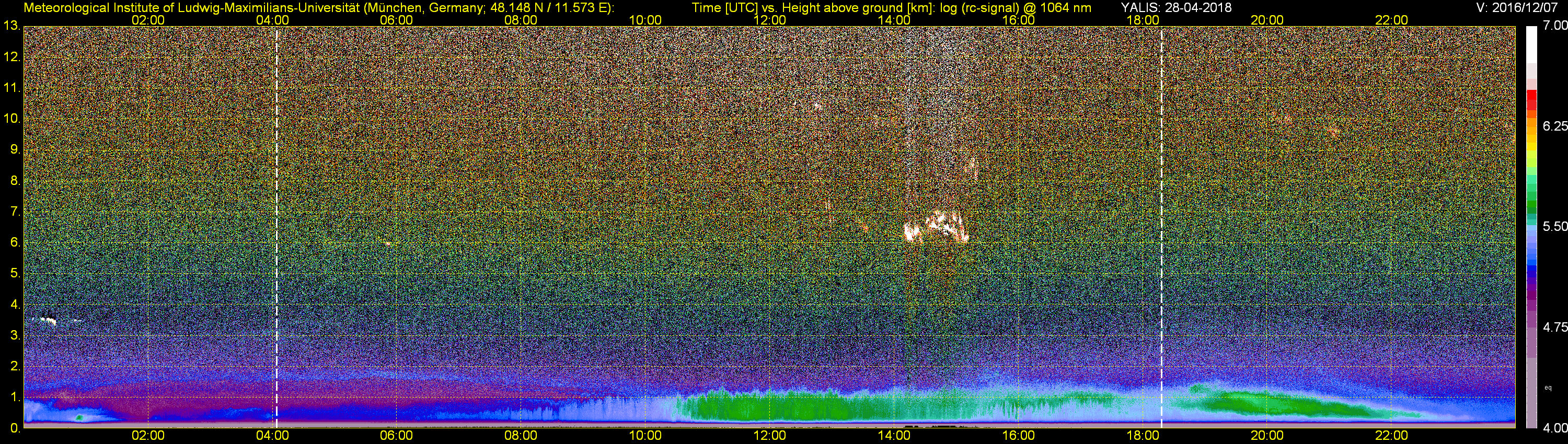Click 20:00 on the upper time axis

pos(1267,20)
